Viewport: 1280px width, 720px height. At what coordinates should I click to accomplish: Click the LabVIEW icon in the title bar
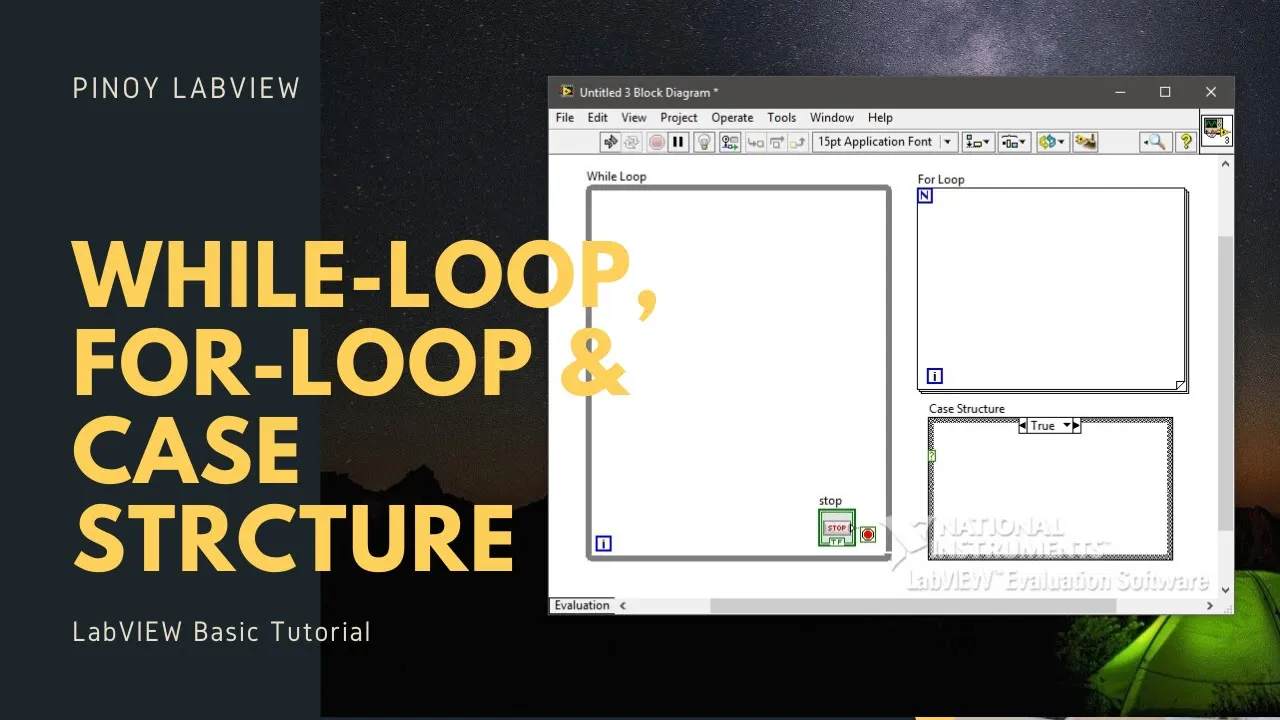point(566,92)
